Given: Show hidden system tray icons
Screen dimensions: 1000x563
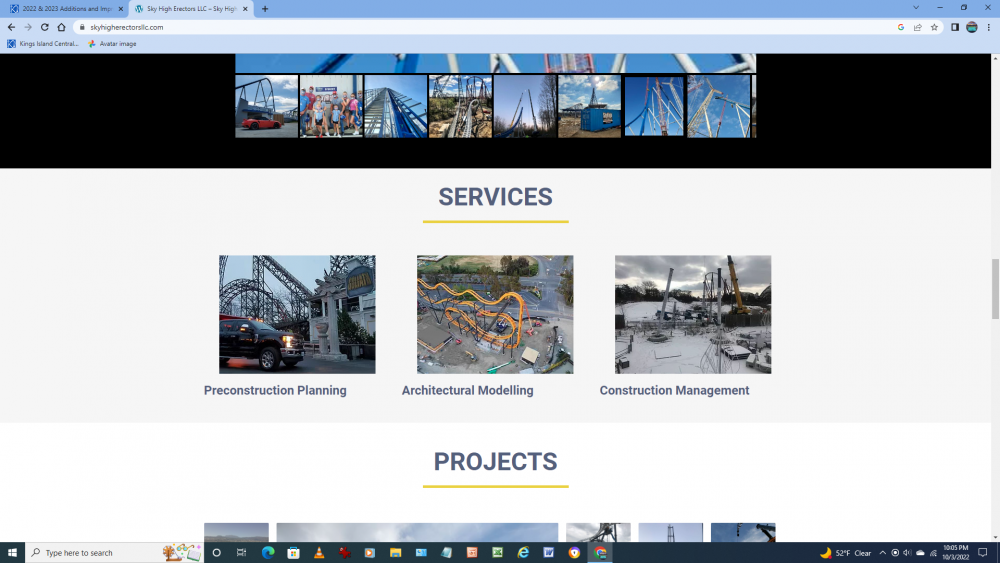Looking at the screenshot, I should coord(883,553).
